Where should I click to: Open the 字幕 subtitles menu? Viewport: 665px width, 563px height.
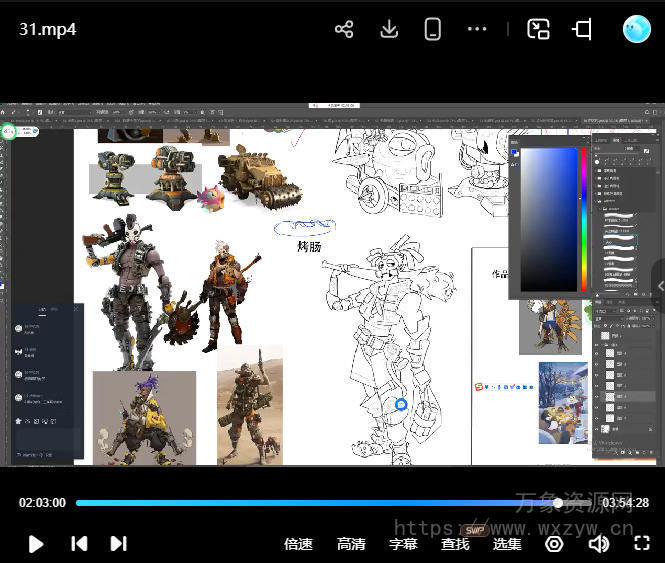point(403,544)
